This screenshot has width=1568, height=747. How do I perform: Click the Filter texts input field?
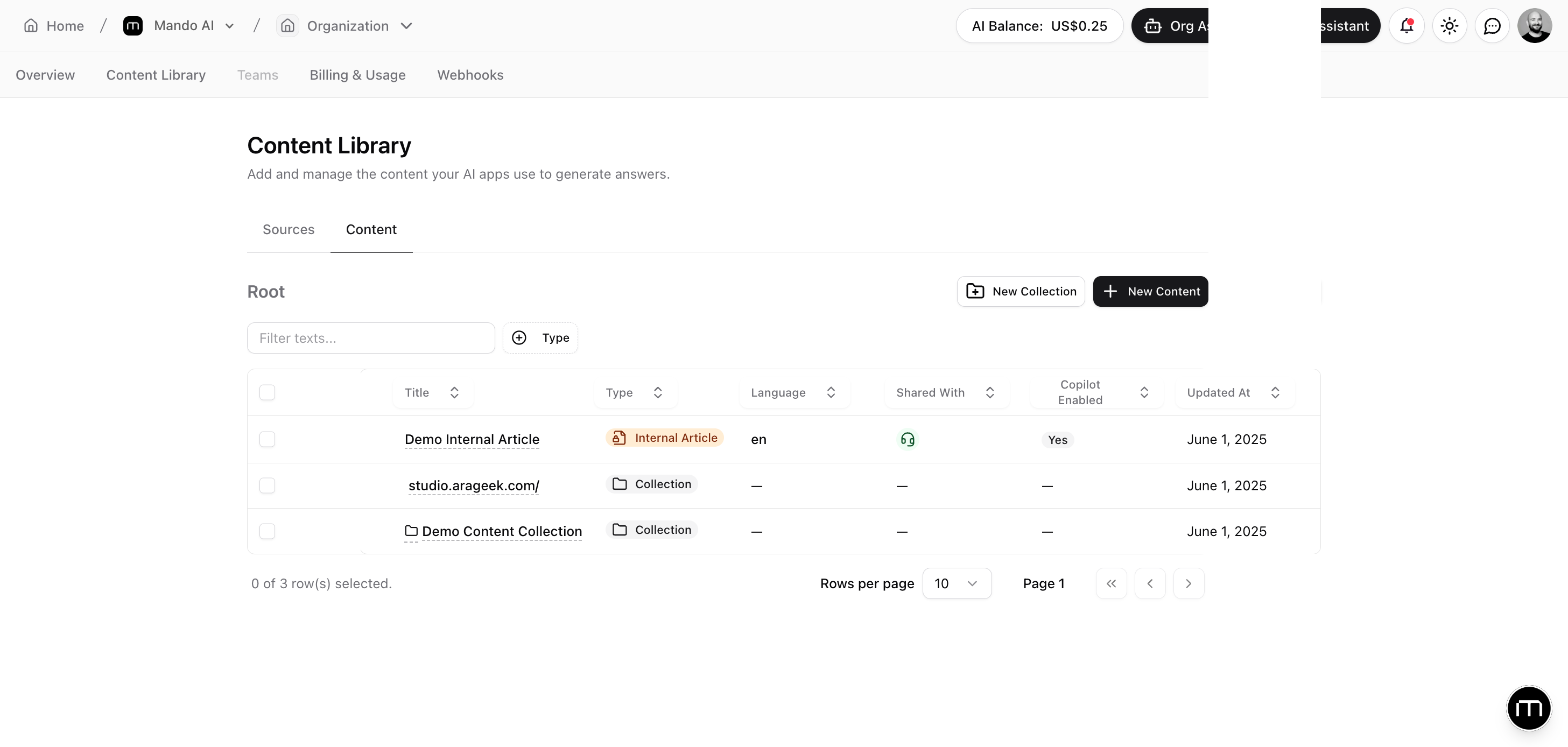pos(371,338)
